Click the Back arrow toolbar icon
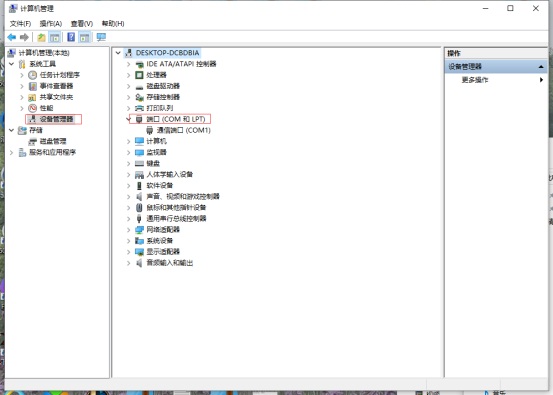Viewport: 553px width, 395px height. (11, 37)
